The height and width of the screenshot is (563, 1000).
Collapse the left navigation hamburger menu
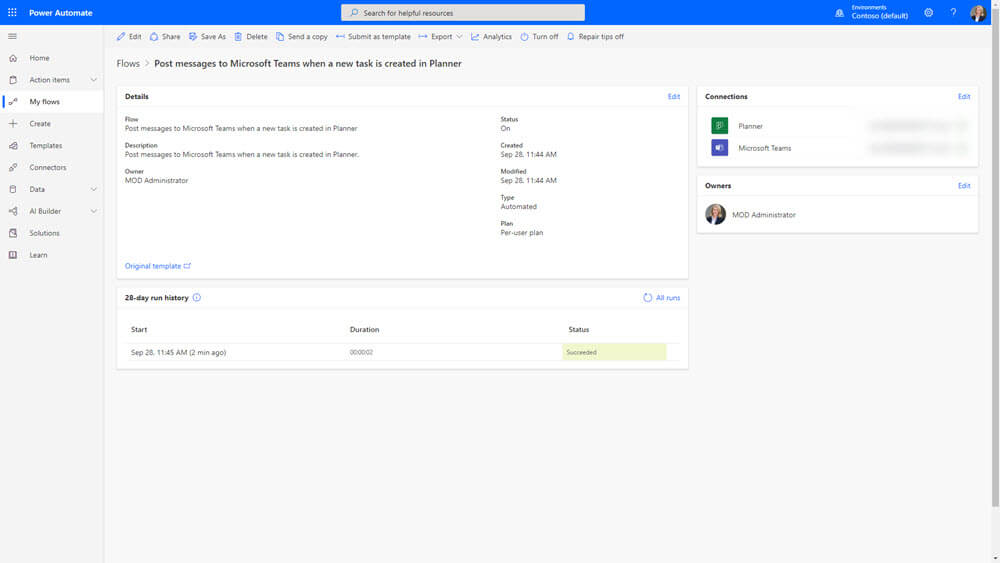[12, 36]
